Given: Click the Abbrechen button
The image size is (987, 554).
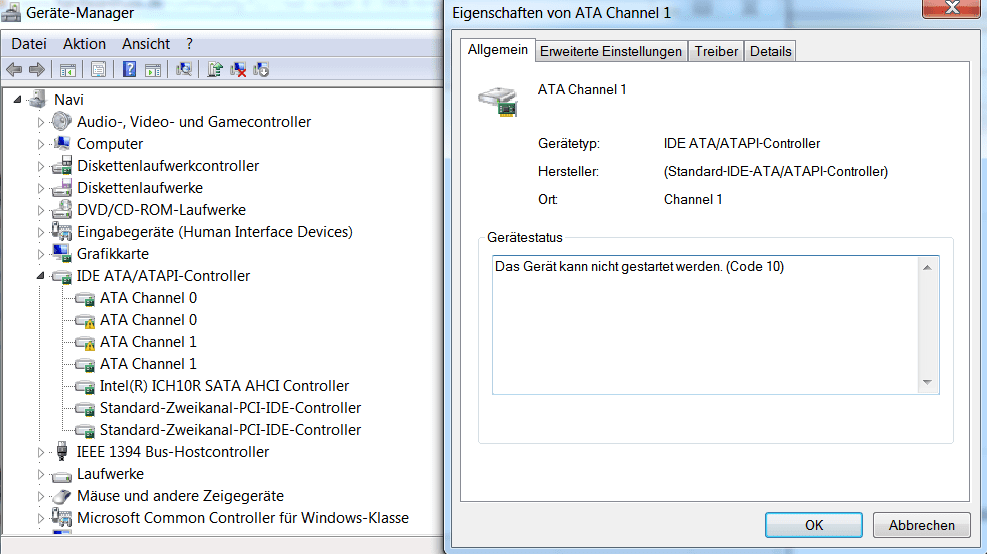Looking at the screenshot, I should point(921,525).
